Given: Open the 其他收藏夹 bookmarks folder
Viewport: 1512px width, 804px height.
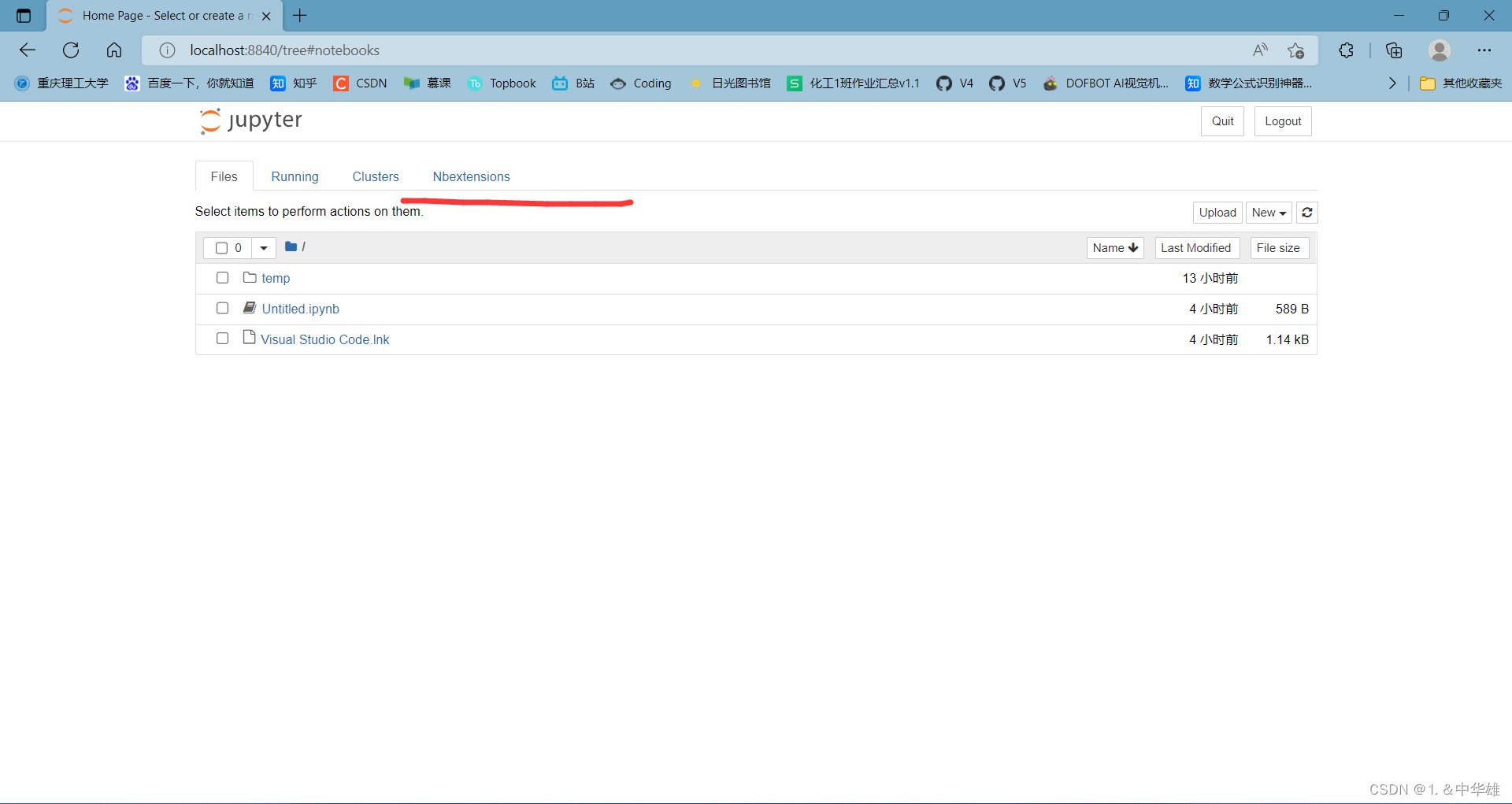Looking at the screenshot, I should [1461, 83].
